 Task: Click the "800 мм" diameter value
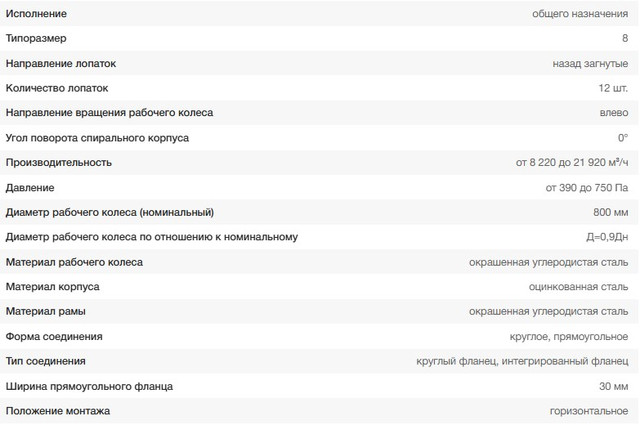click(x=610, y=212)
